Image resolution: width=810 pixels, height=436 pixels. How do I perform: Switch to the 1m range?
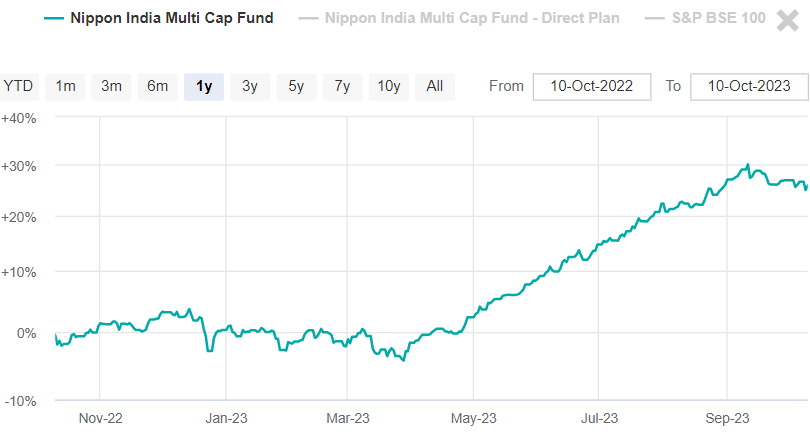pos(66,86)
